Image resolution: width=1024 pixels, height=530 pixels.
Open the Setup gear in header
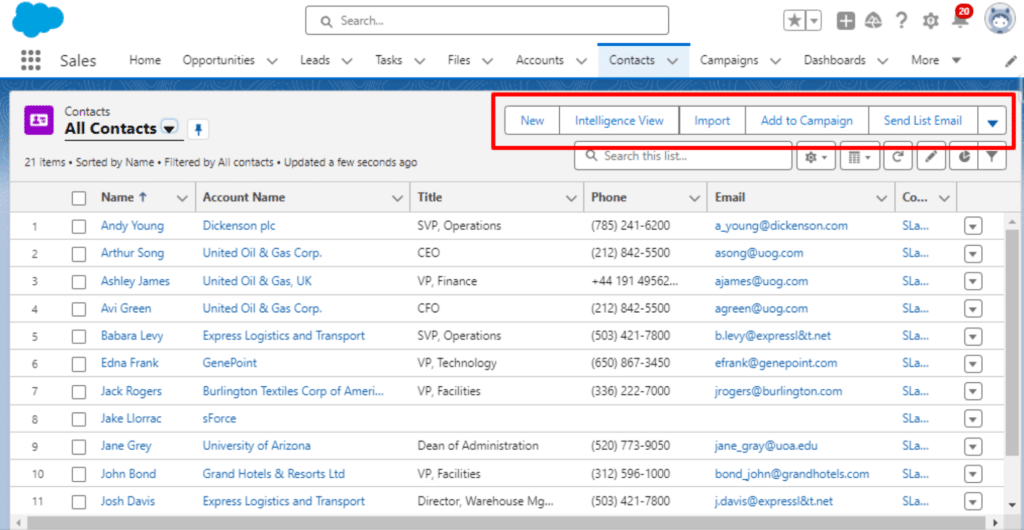930,21
